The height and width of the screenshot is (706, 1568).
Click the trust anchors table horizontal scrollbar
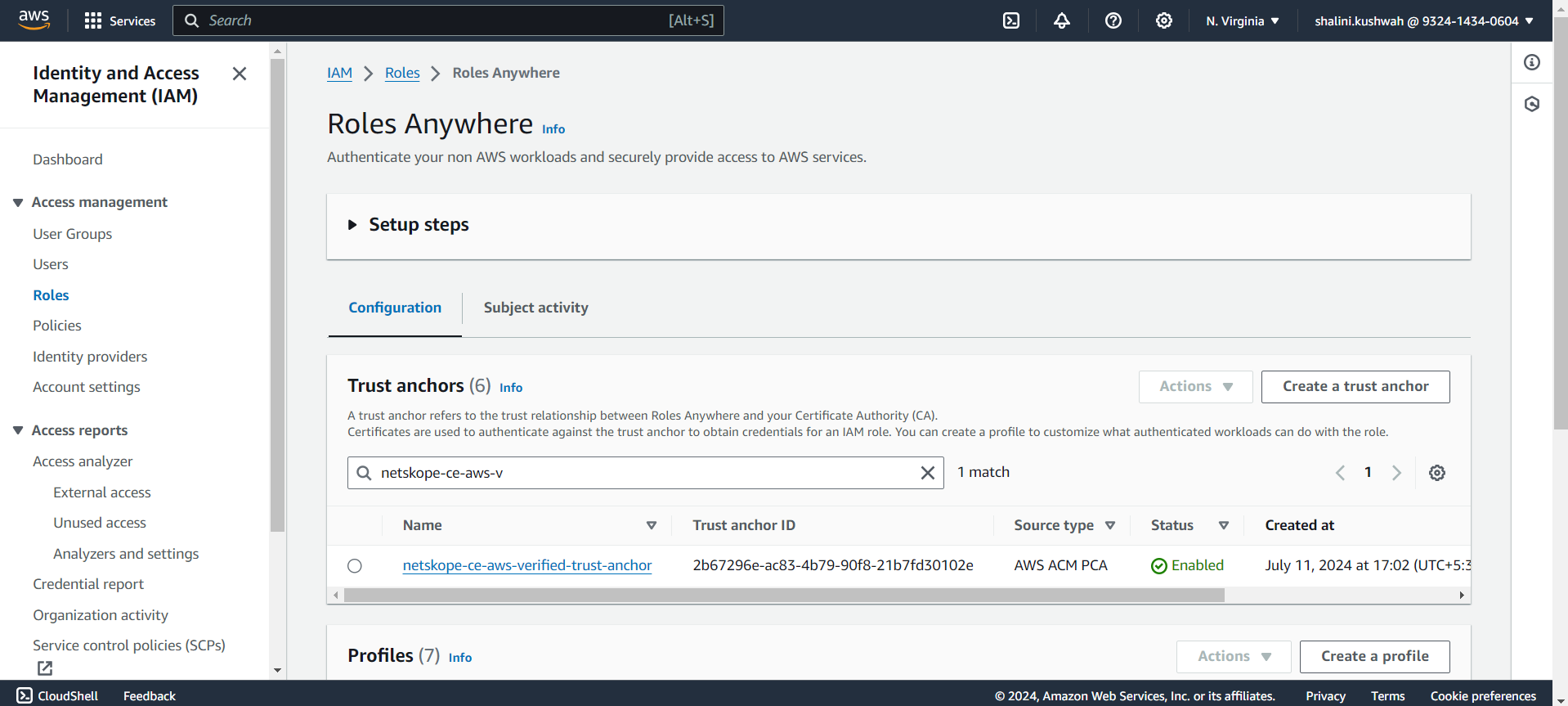784,596
